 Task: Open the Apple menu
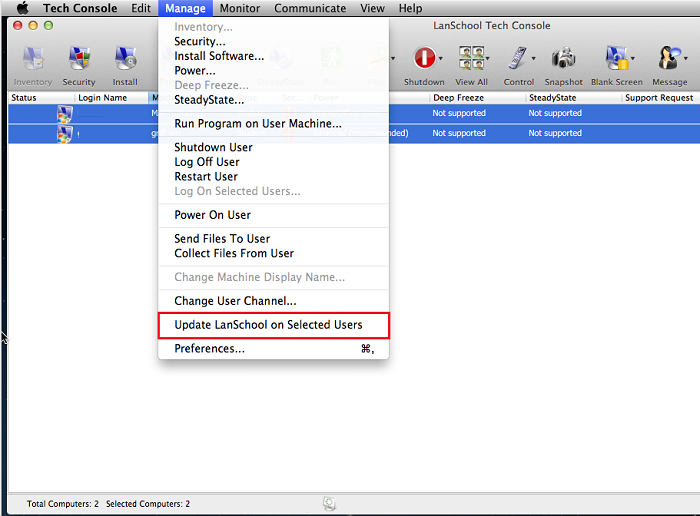pyautogui.click(x=22, y=8)
